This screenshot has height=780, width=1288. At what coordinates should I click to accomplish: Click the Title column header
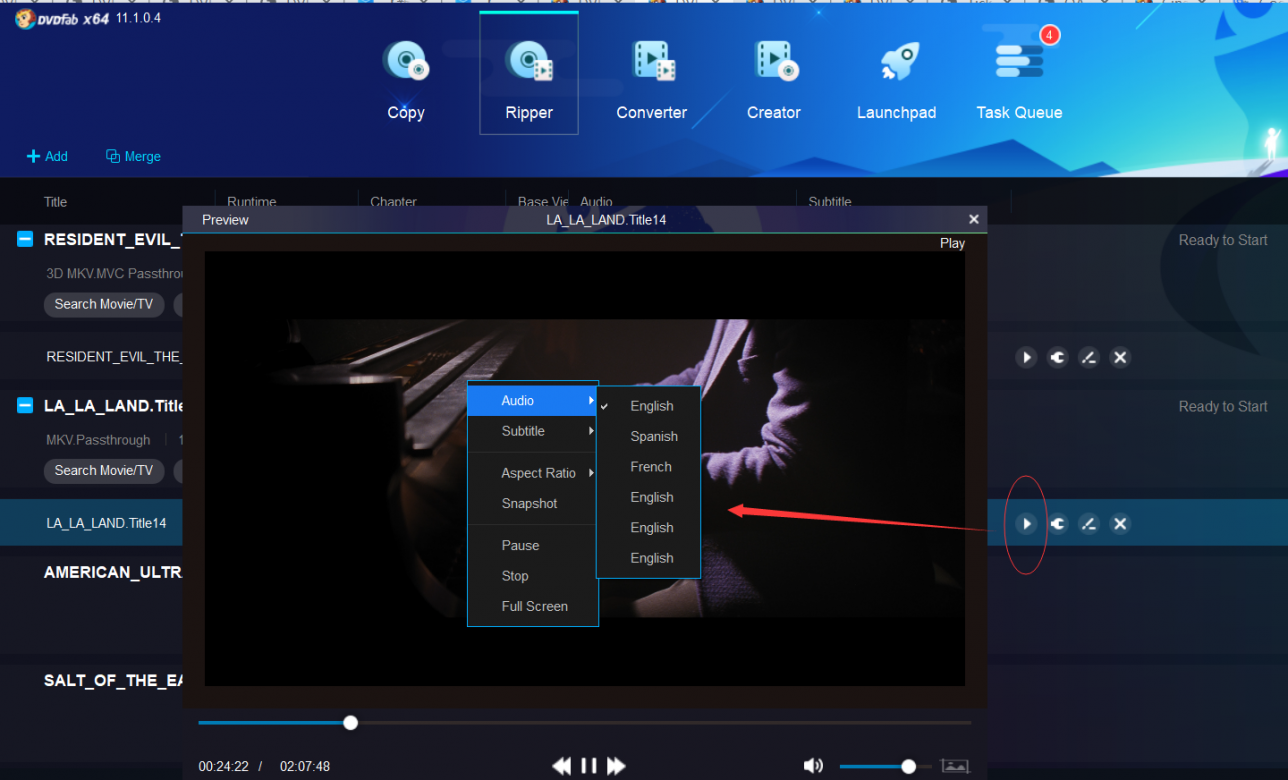point(55,202)
